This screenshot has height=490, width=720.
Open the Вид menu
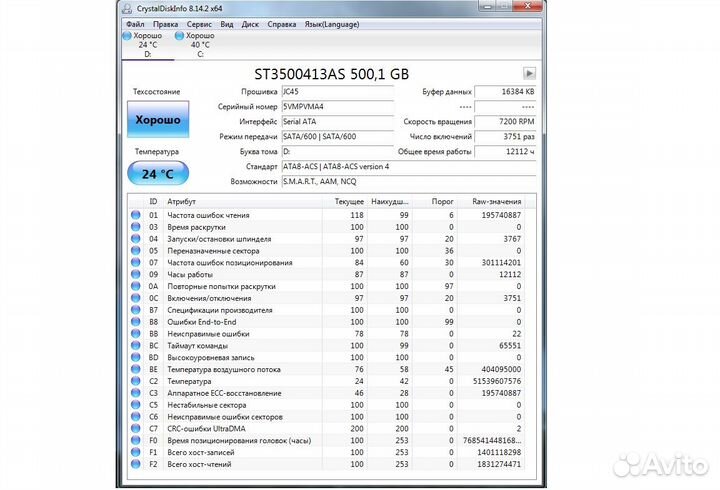click(227, 24)
